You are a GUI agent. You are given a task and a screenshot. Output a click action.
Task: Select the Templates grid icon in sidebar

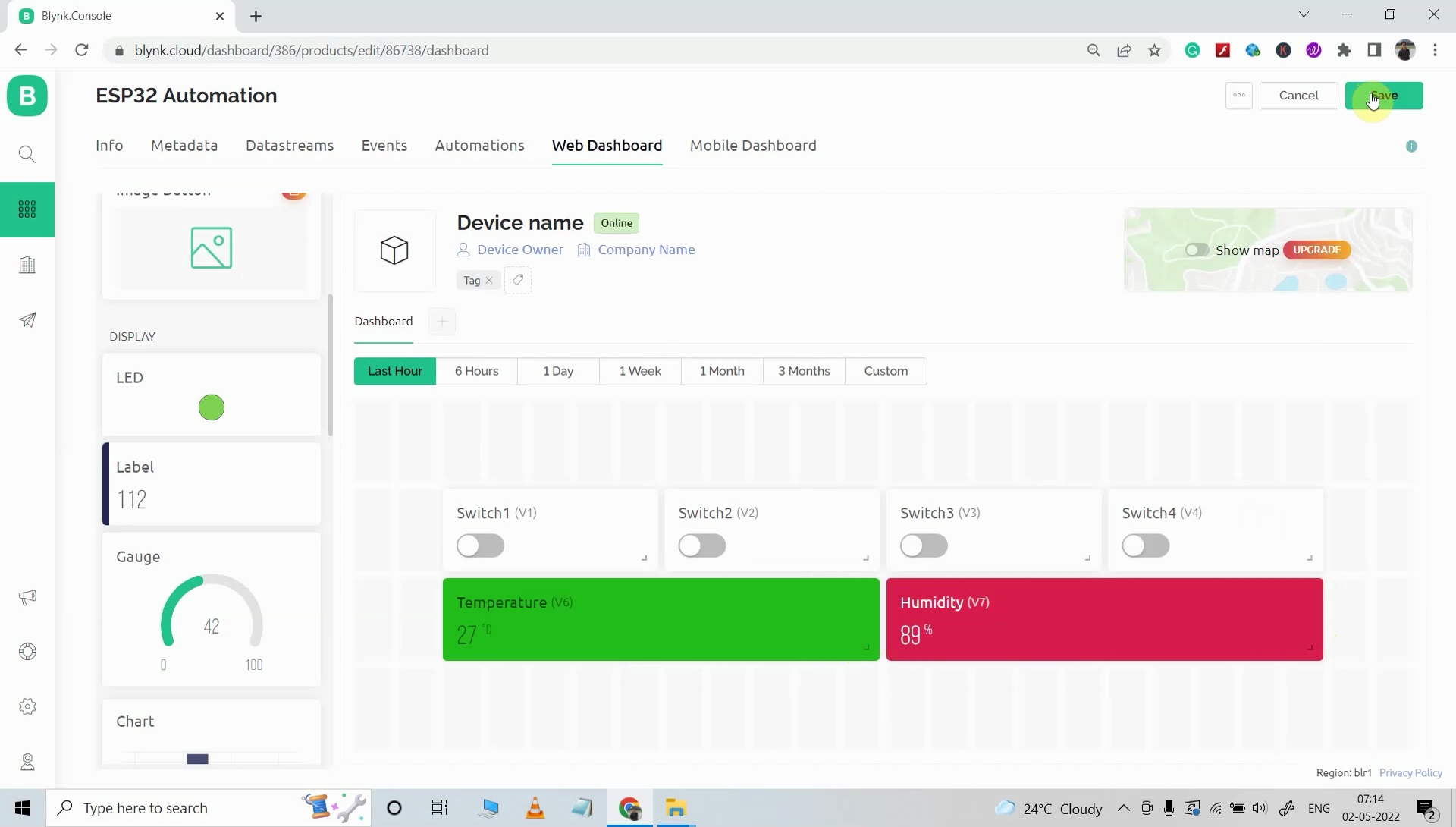tap(27, 209)
